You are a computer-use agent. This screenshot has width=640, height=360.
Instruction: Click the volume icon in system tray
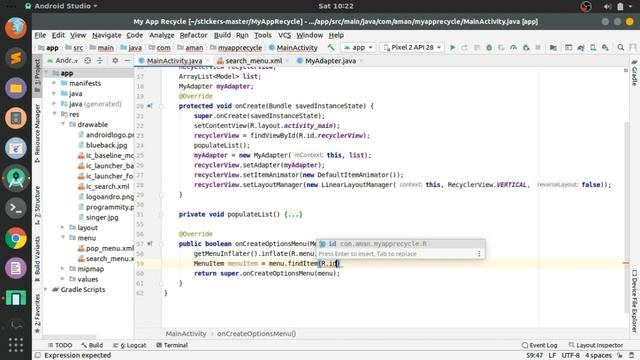[607, 6]
